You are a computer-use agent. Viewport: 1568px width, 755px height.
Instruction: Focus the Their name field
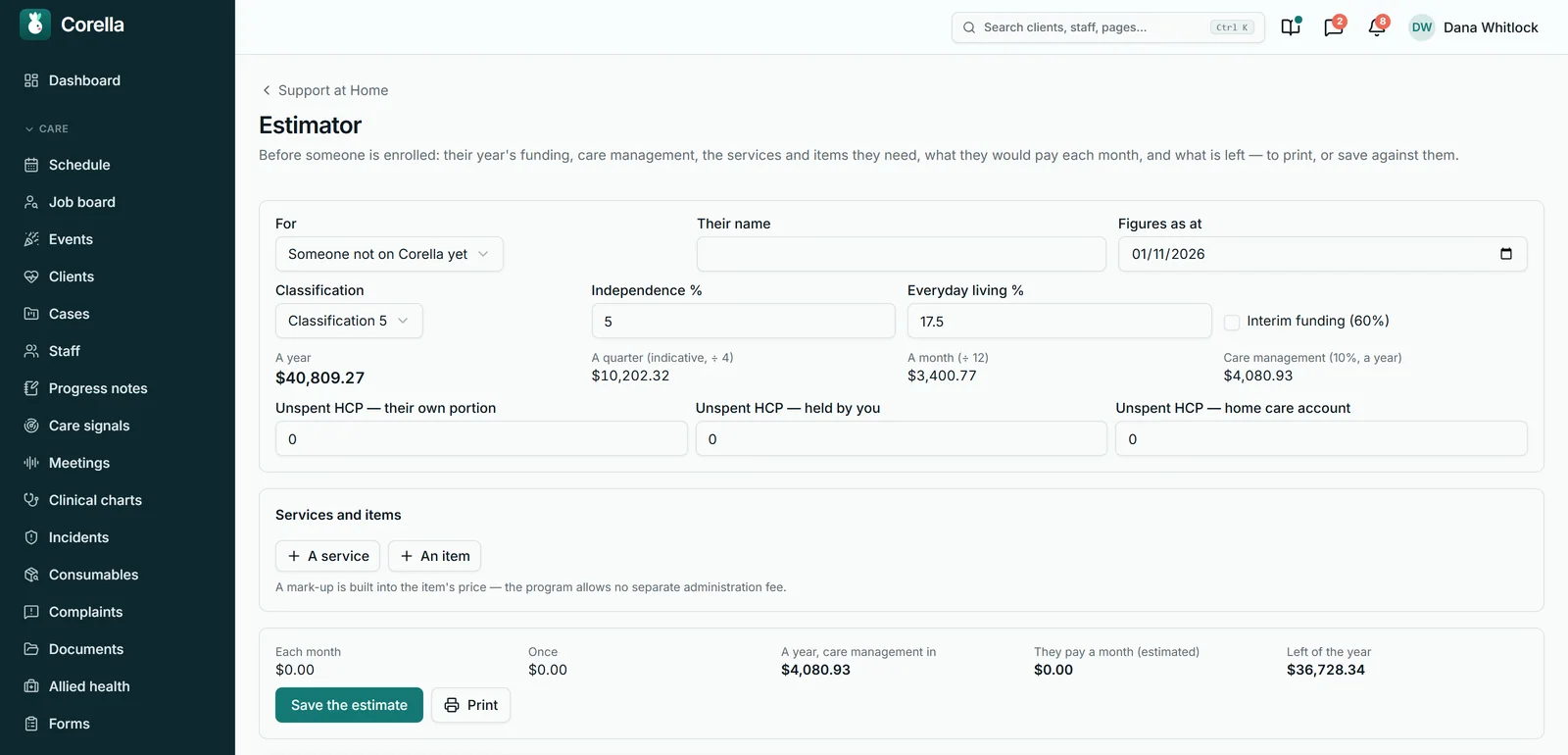pos(902,254)
